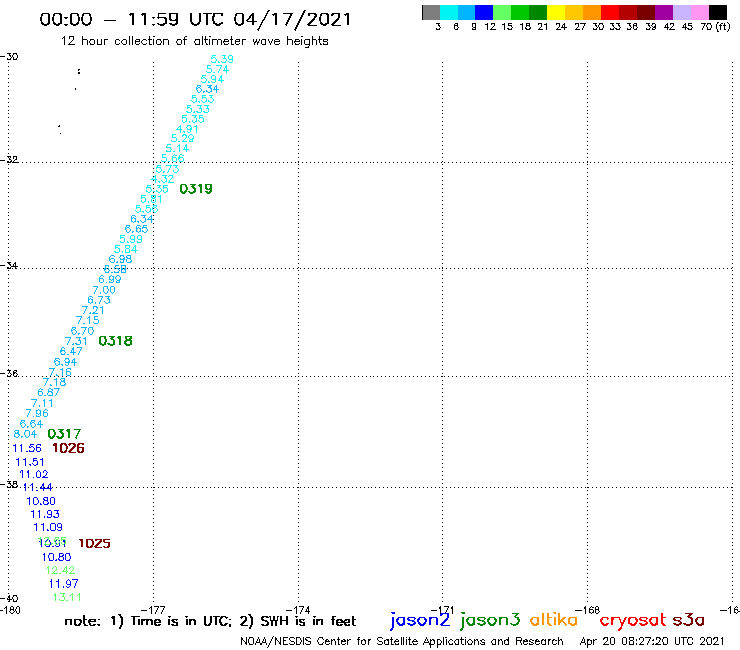The width and height of the screenshot is (740, 650).
Task: Click the -174 longitude axis label
Action: click(298, 610)
